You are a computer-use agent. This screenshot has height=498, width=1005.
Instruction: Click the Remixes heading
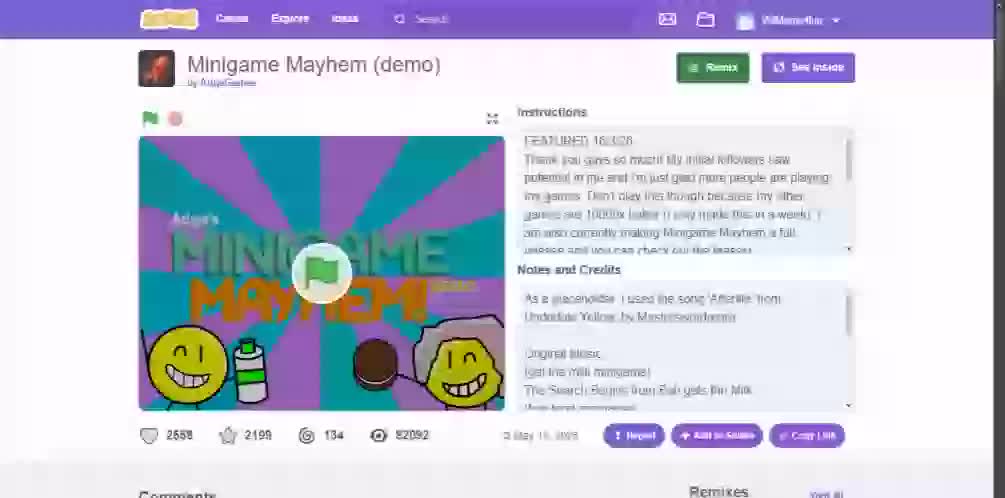pyautogui.click(x=718, y=492)
